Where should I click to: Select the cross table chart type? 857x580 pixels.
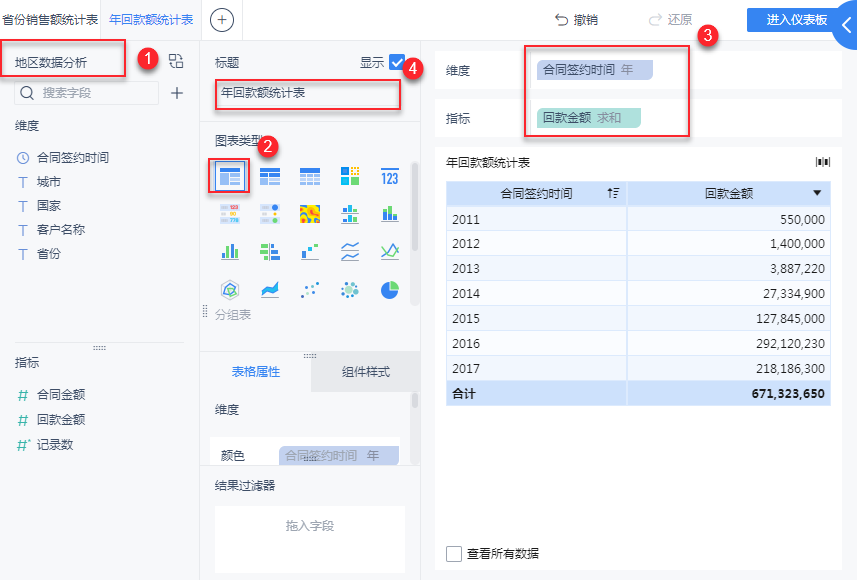pos(269,177)
